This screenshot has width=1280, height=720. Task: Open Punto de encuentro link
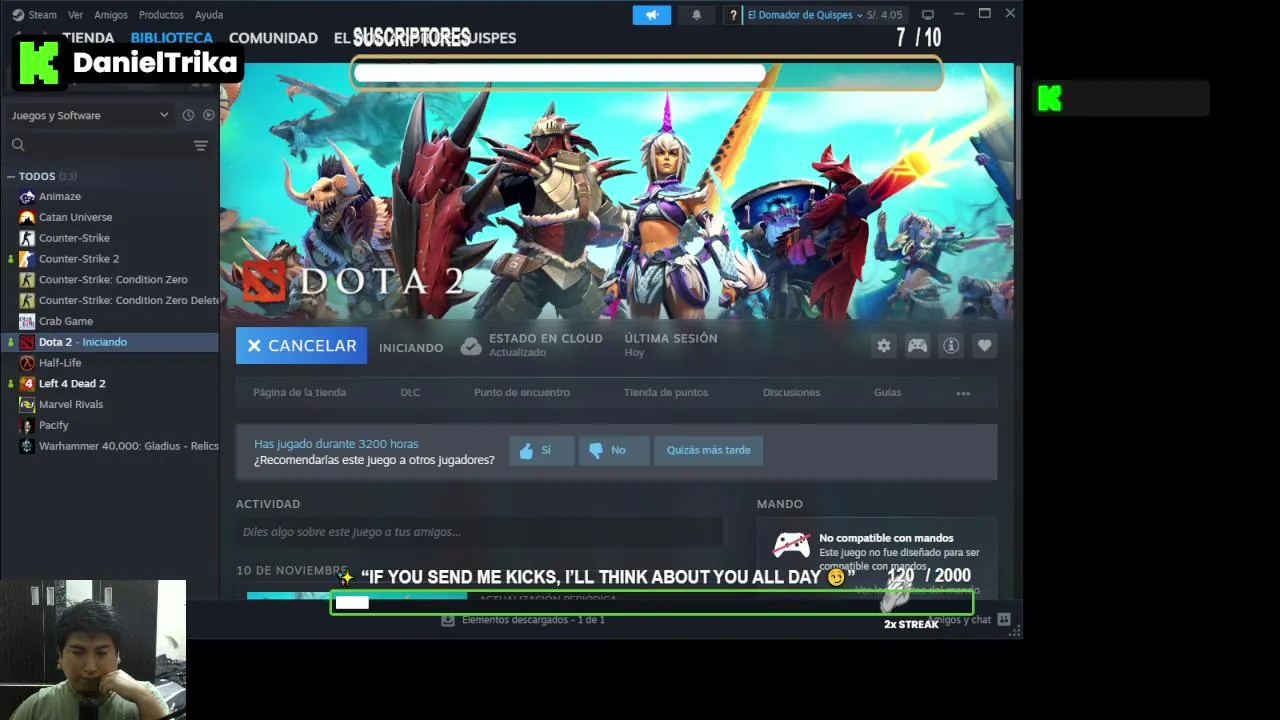[522, 393]
